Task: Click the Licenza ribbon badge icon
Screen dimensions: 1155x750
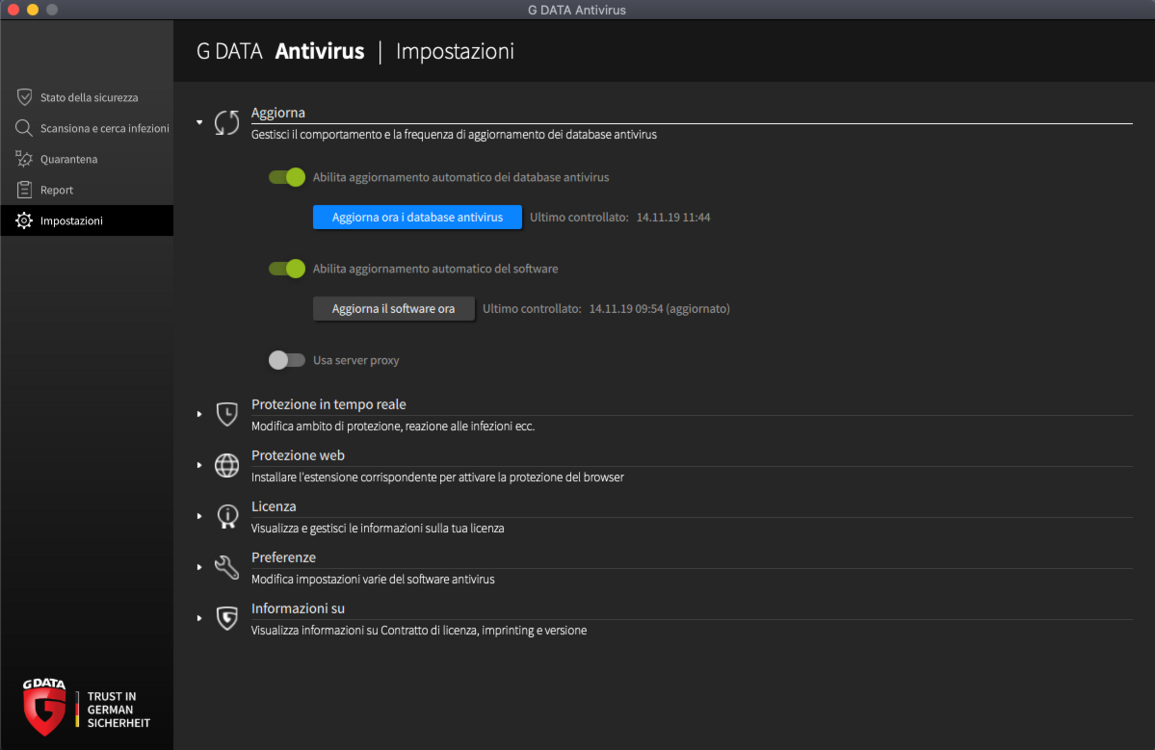Action: tap(227, 516)
